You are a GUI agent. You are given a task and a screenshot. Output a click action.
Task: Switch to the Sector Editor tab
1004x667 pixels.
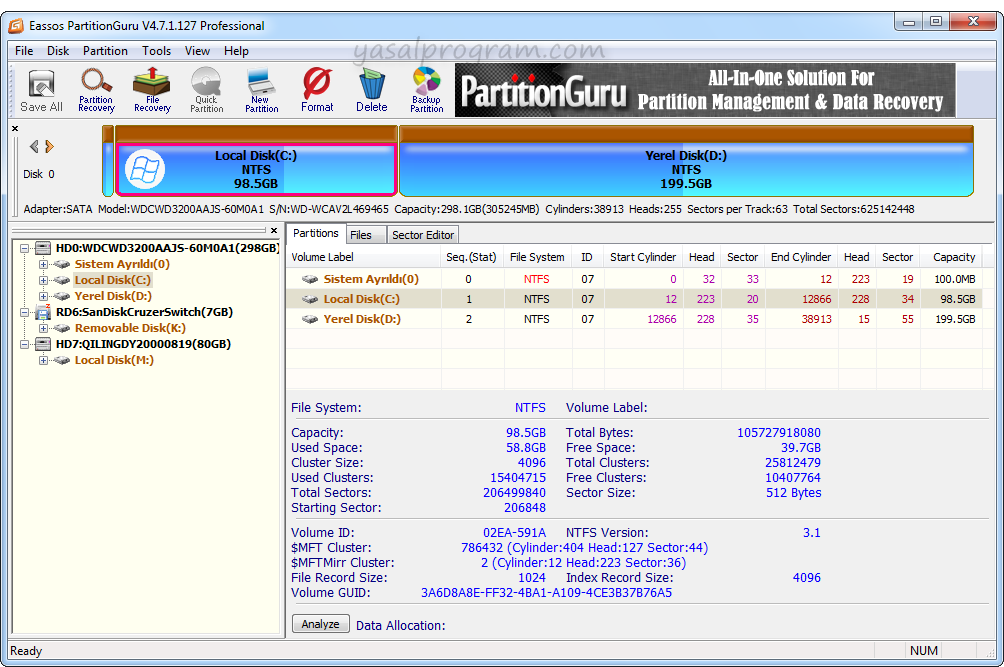tap(423, 235)
